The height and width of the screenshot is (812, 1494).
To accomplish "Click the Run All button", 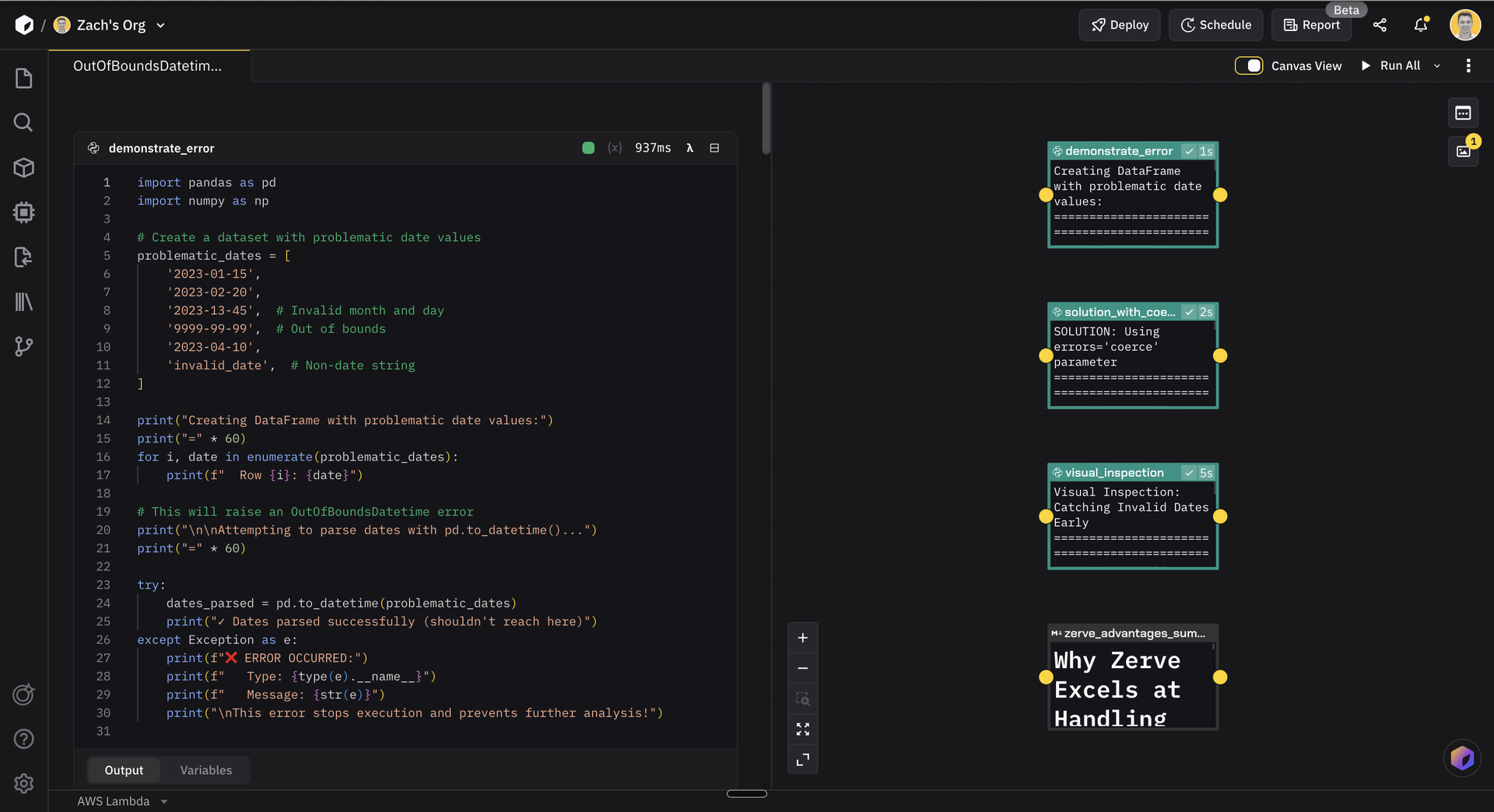I will (1391, 65).
